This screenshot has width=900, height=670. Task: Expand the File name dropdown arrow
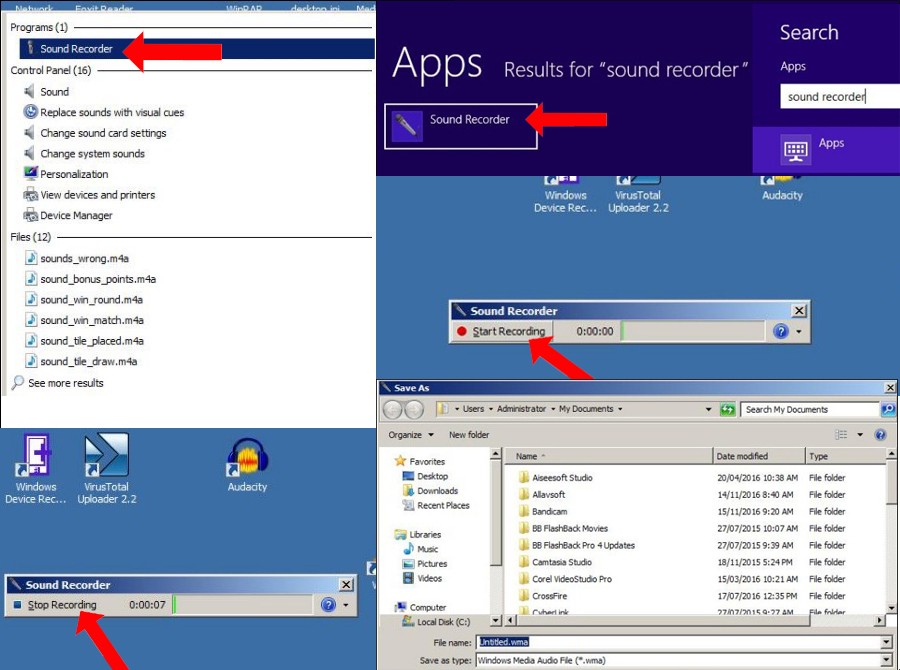tap(886, 643)
